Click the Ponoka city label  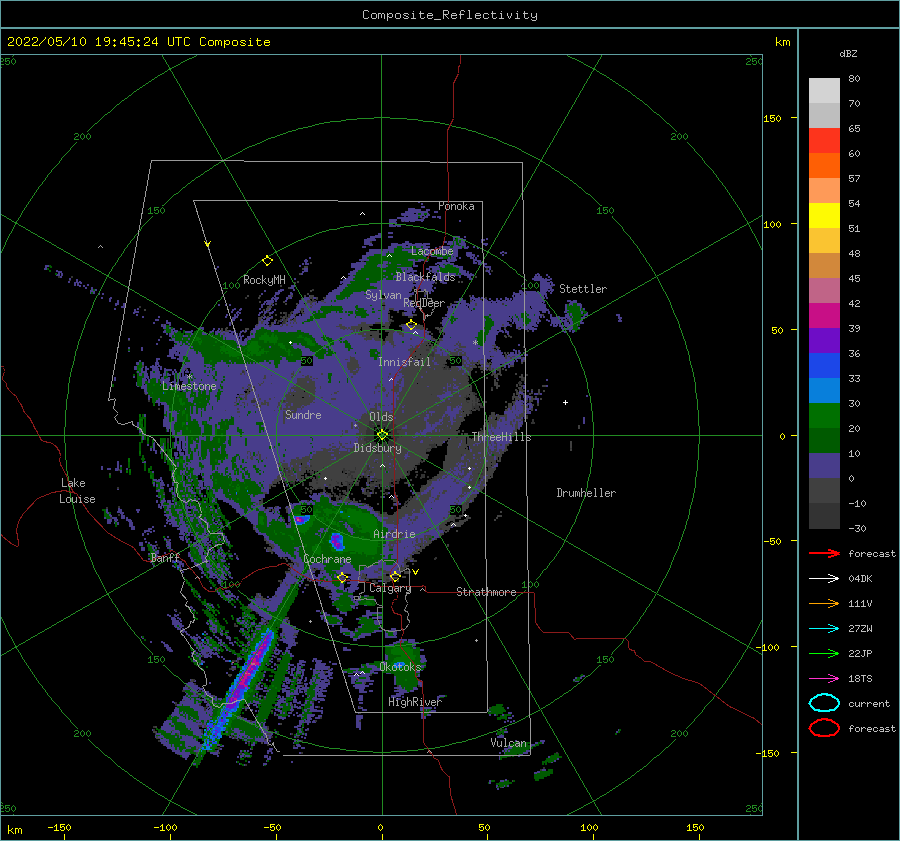pos(456,206)
